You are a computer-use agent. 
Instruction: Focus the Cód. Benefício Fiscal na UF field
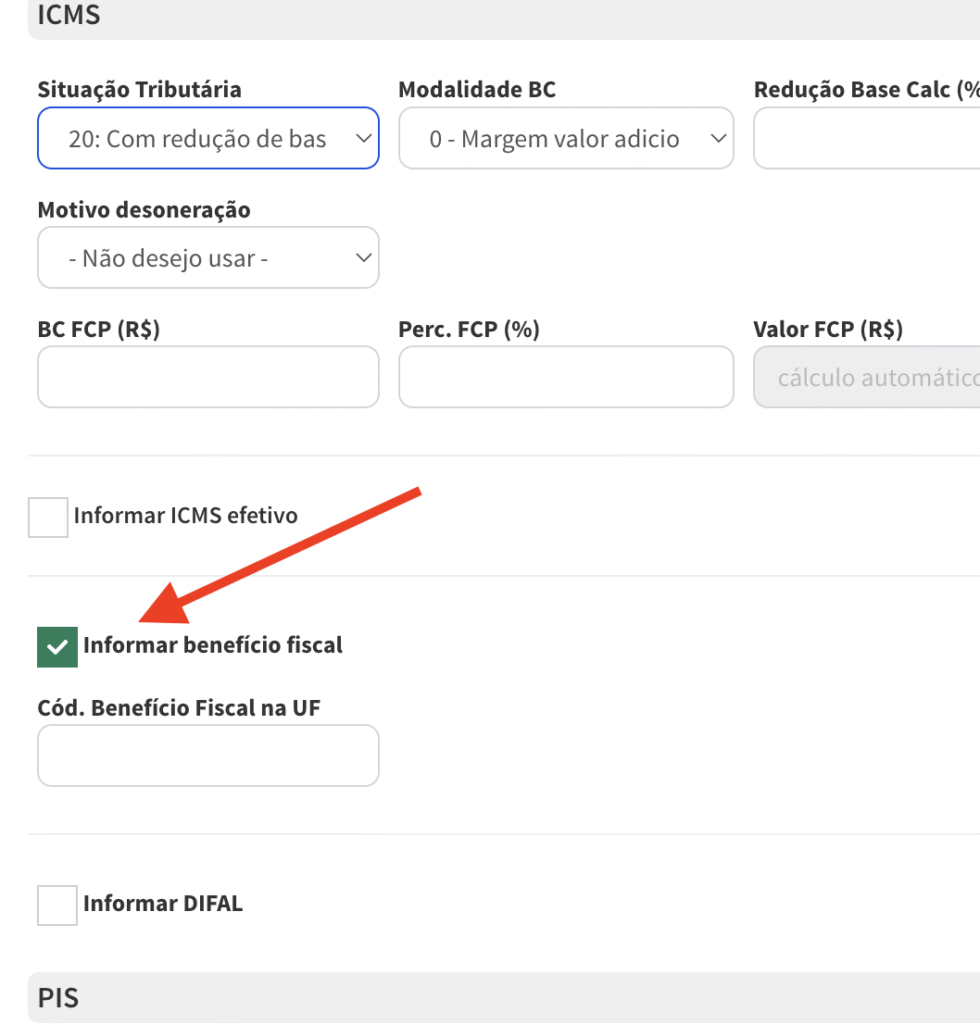point(208,756)
